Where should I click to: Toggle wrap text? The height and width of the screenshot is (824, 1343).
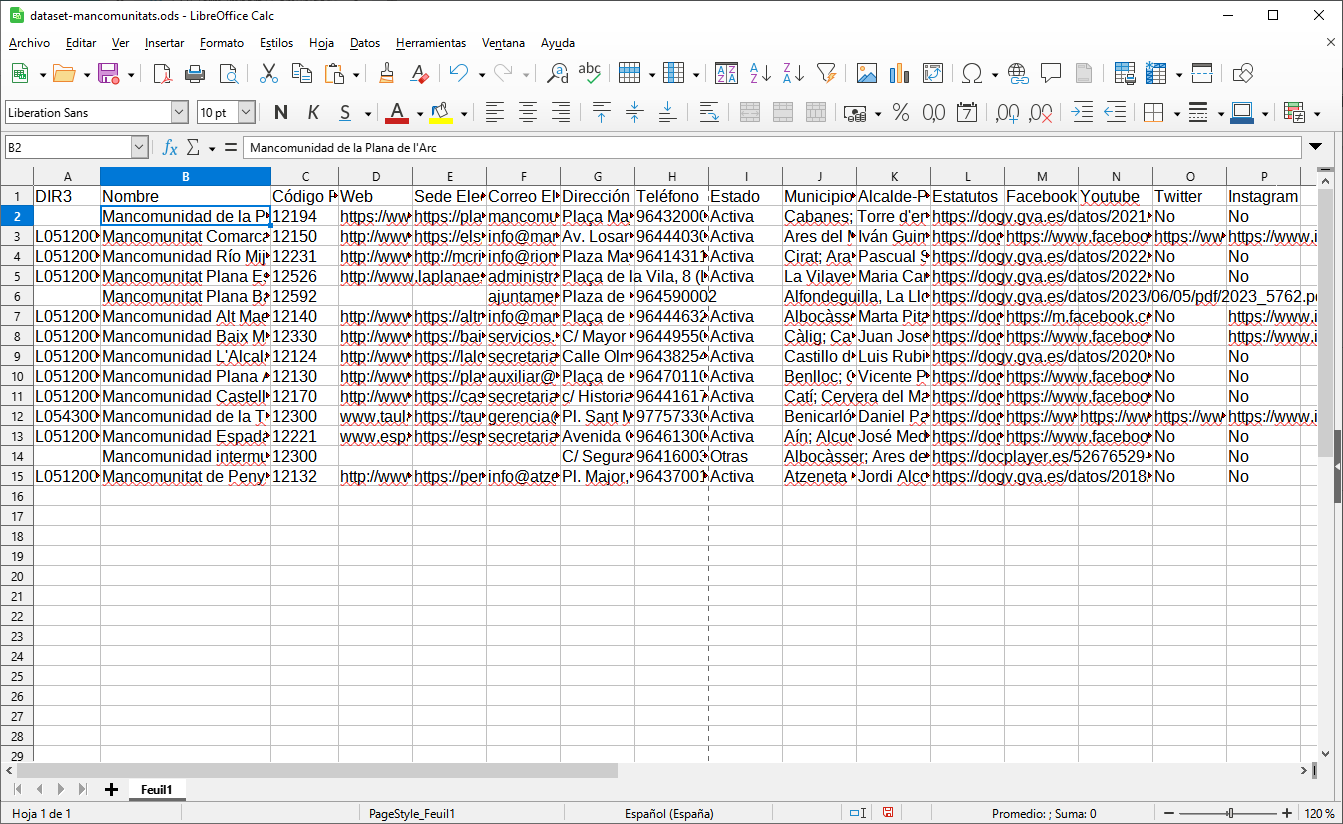(709, 113)
